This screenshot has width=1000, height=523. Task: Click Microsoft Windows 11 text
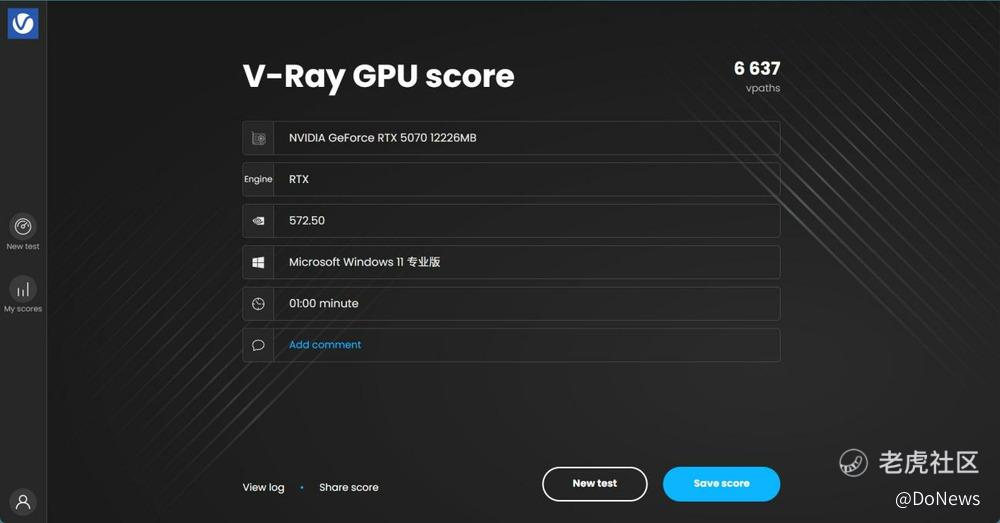point(364,262)
